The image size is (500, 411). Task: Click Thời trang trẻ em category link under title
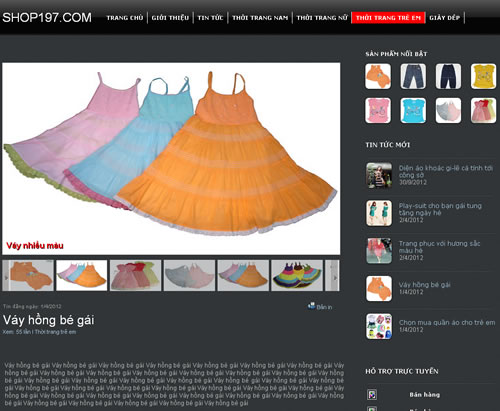[55, 332]
